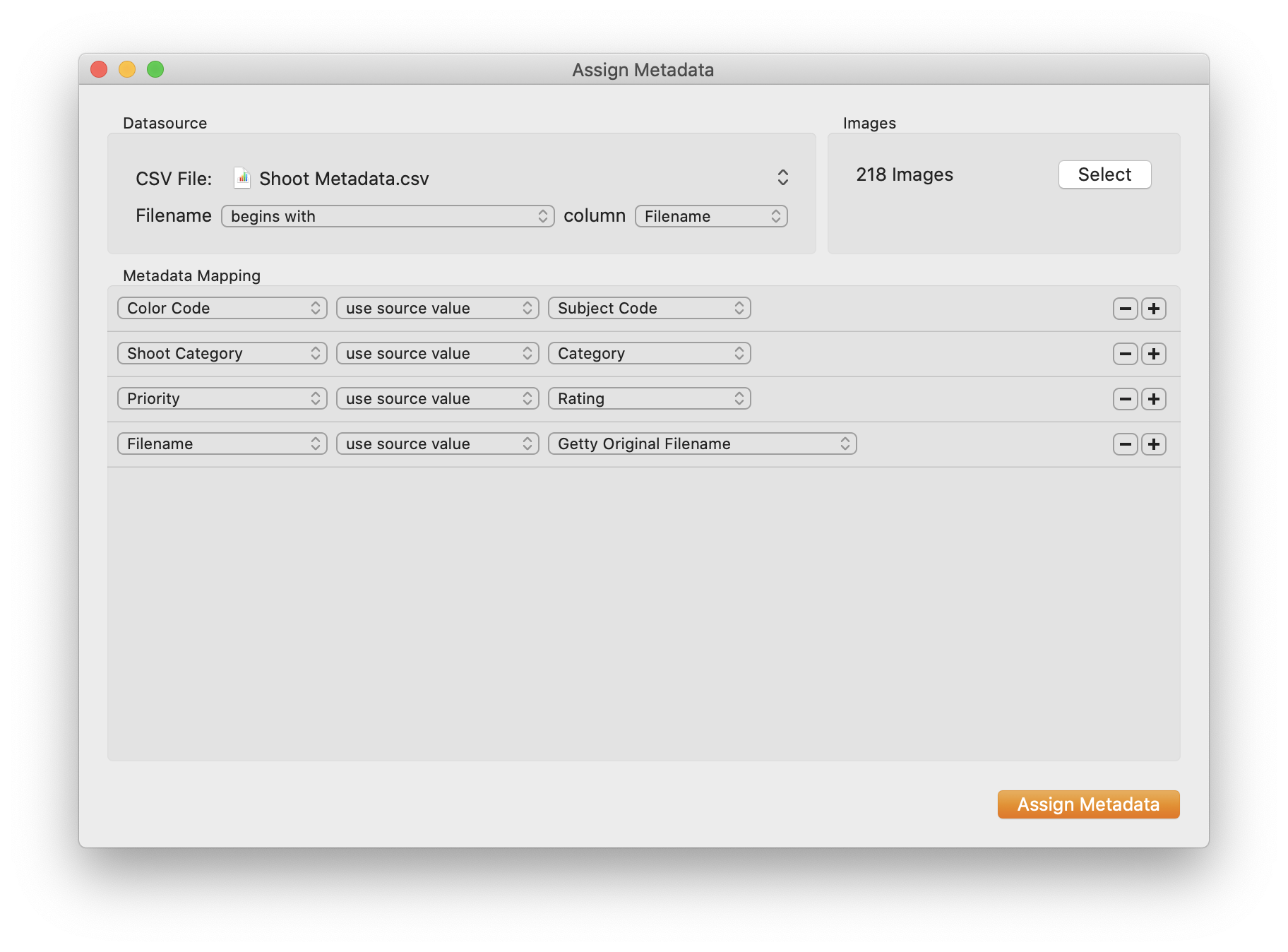Remove the Priority mapping row

(1125, 399)
